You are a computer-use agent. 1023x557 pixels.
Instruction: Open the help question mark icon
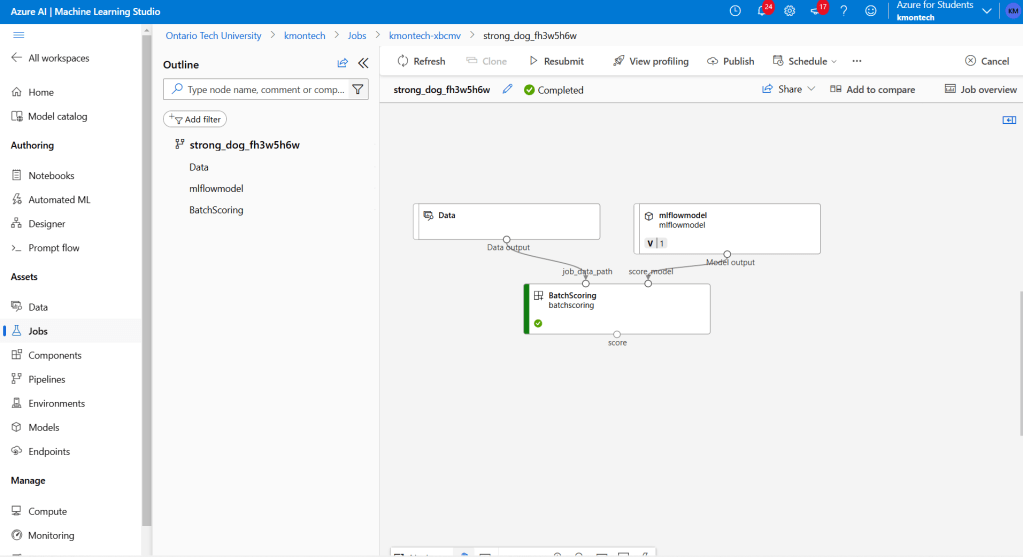coord(844,11)
